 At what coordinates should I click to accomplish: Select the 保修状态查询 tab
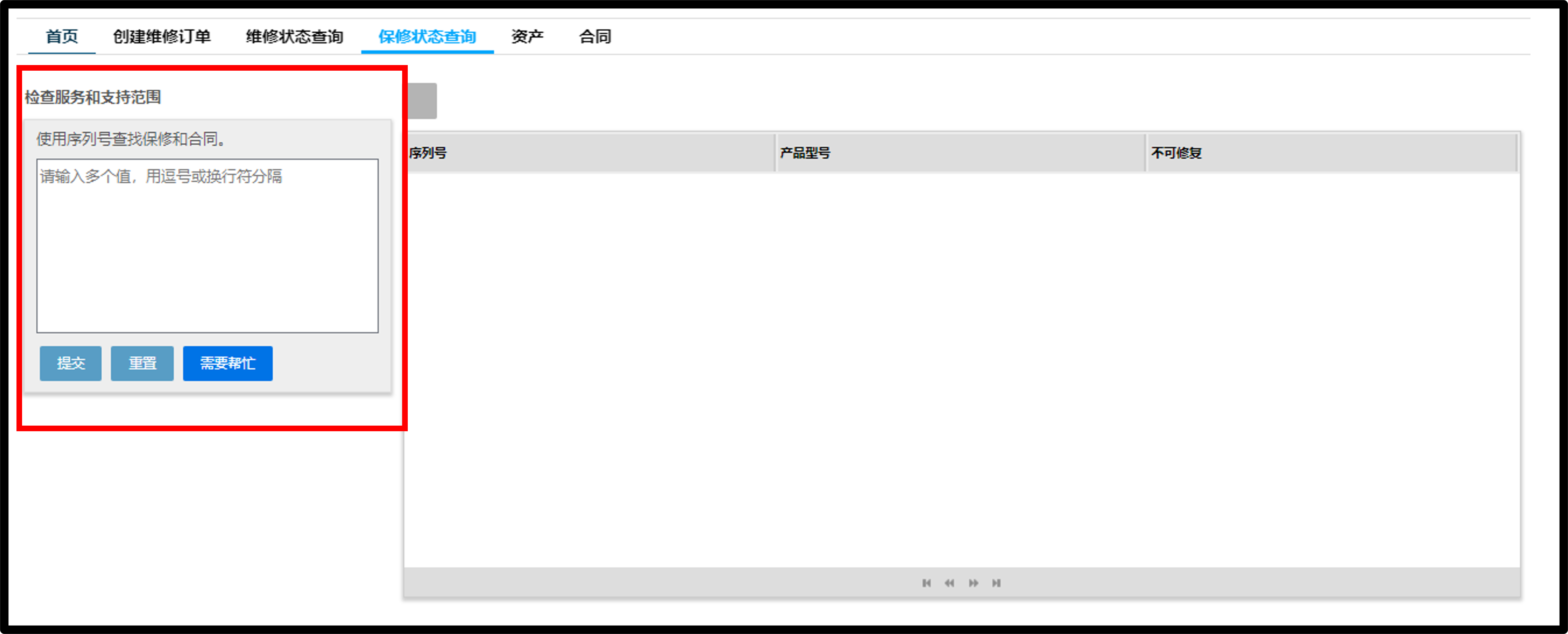pos(427,37)
